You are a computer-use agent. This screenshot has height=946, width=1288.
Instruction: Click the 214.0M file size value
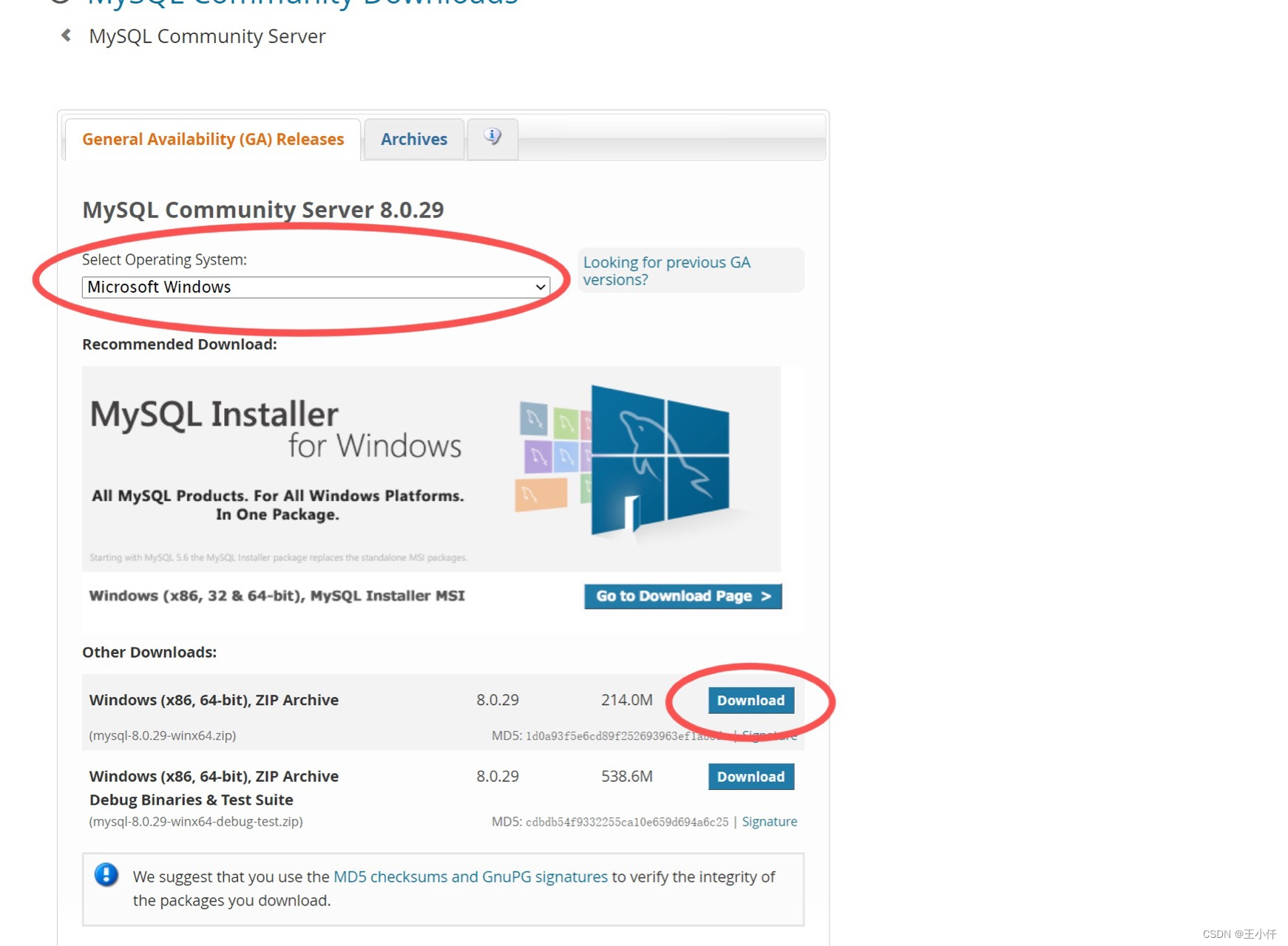(x=627, y=700)
